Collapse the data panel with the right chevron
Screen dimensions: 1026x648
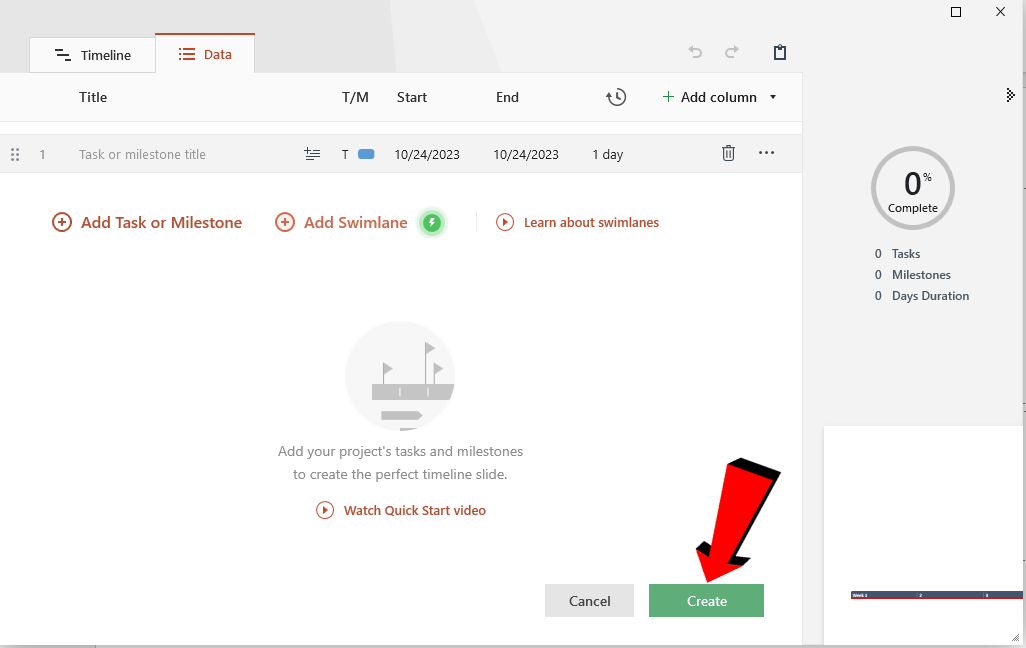coord(1010,95)
